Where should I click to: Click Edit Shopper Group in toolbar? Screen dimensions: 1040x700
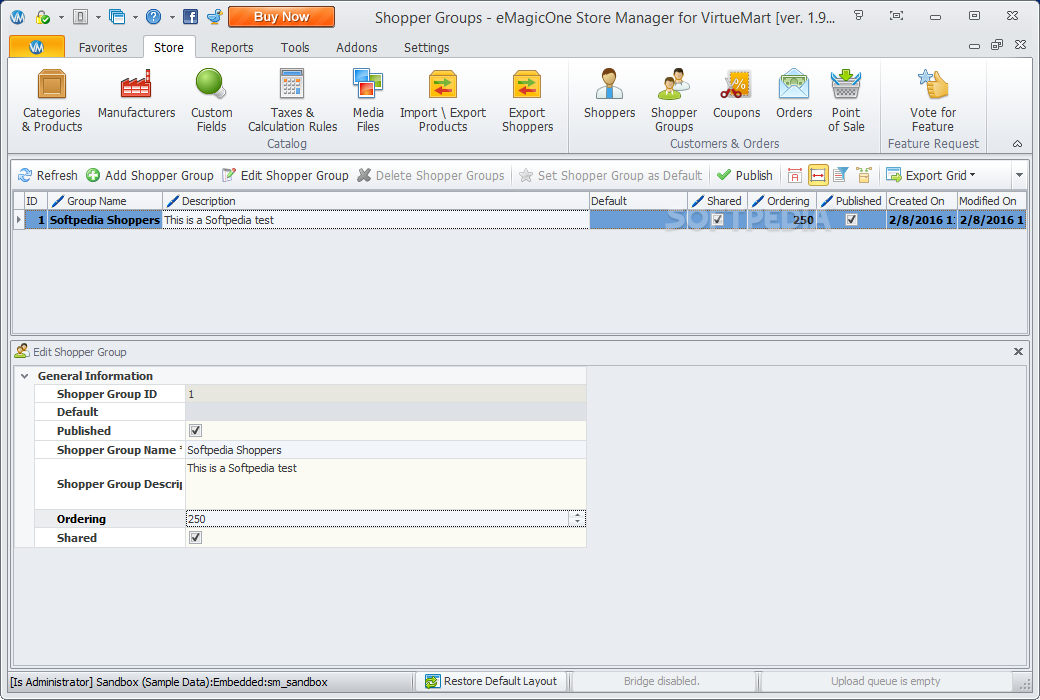pyautogui.click(x=286, y=175)
